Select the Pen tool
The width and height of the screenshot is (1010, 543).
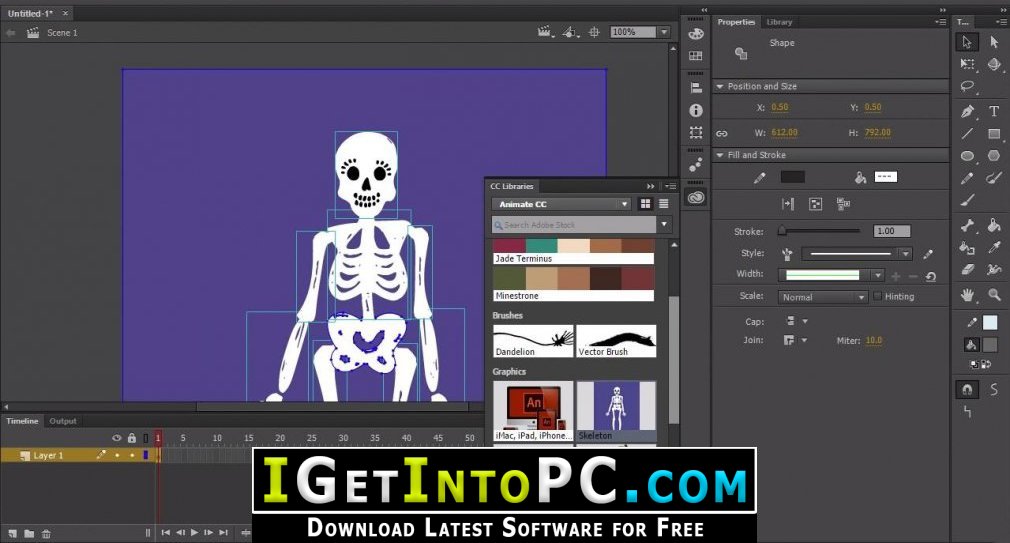(967, 111)
